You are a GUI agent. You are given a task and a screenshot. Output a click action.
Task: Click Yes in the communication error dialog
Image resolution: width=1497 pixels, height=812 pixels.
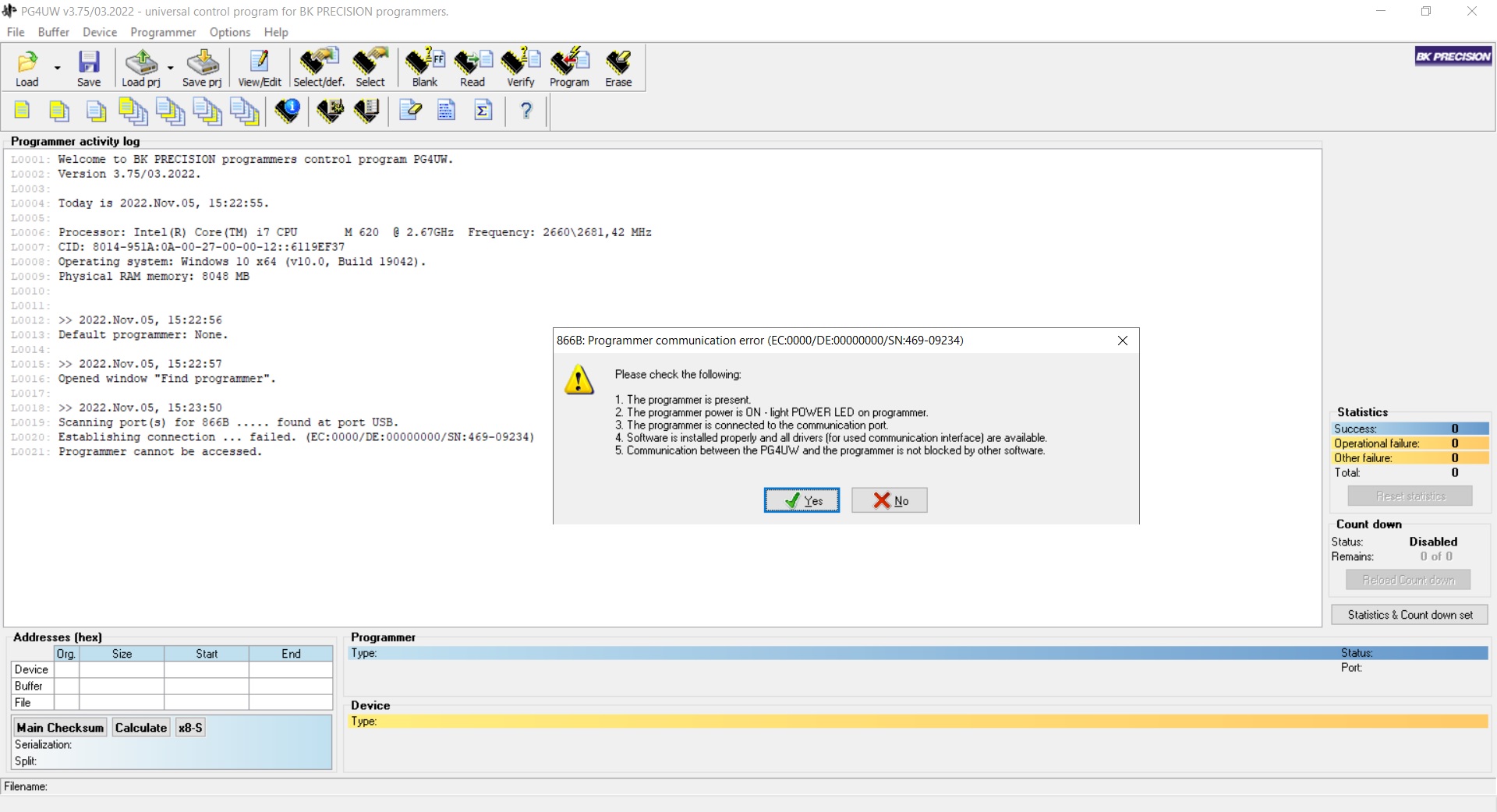pyautogui.click(x=802, y=500)
